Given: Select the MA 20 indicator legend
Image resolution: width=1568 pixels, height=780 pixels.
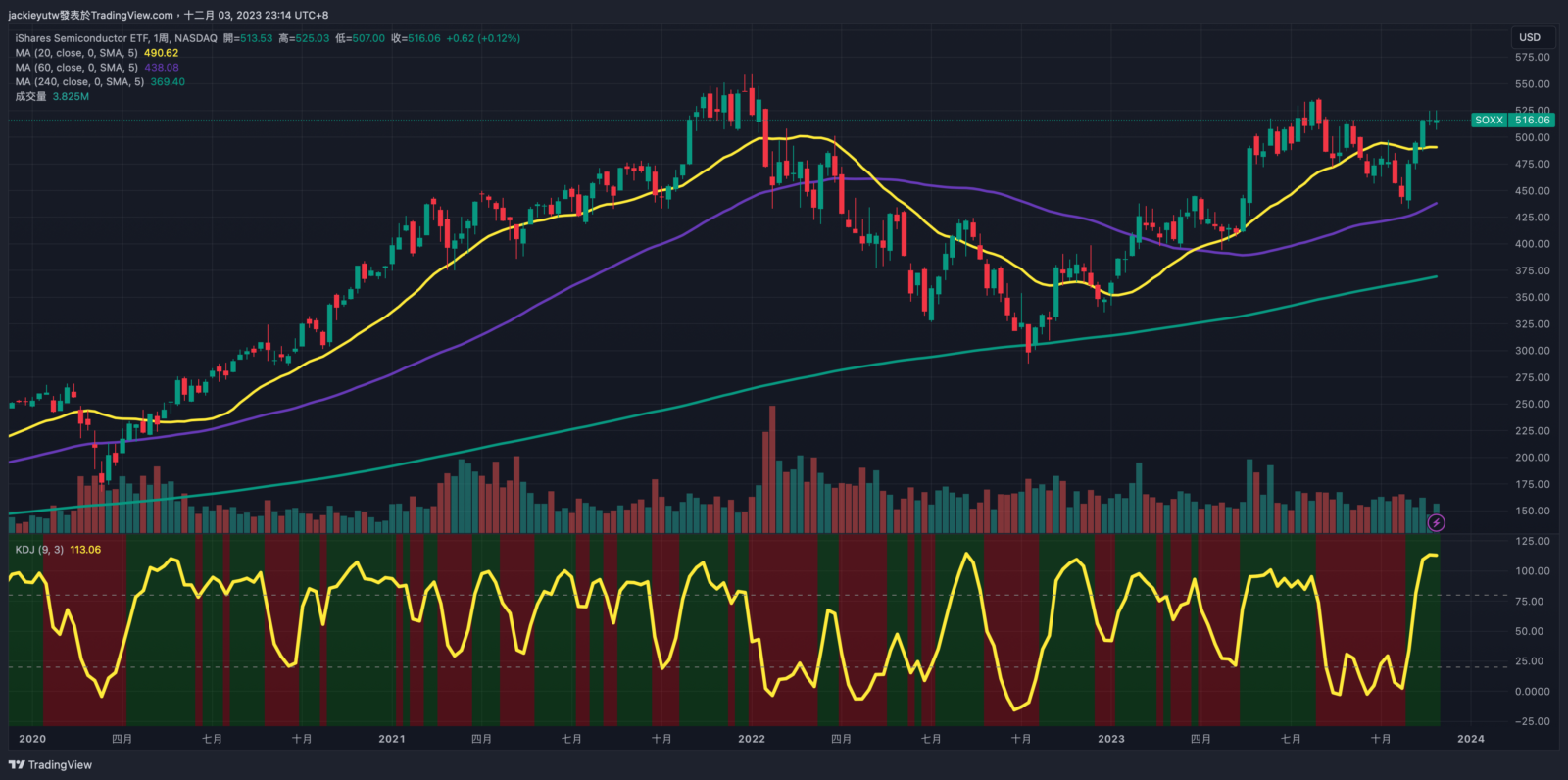Looking at the screenshot, I should pyautogui.click(x=76, y=53).
